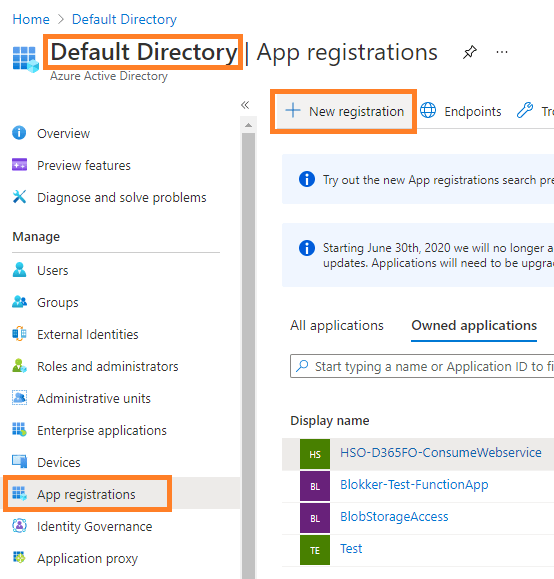Click the Azure Active Directory logo icon
The height and width of the screenshot is (579, 554).
pyautogui.click(x=25, y=59)
